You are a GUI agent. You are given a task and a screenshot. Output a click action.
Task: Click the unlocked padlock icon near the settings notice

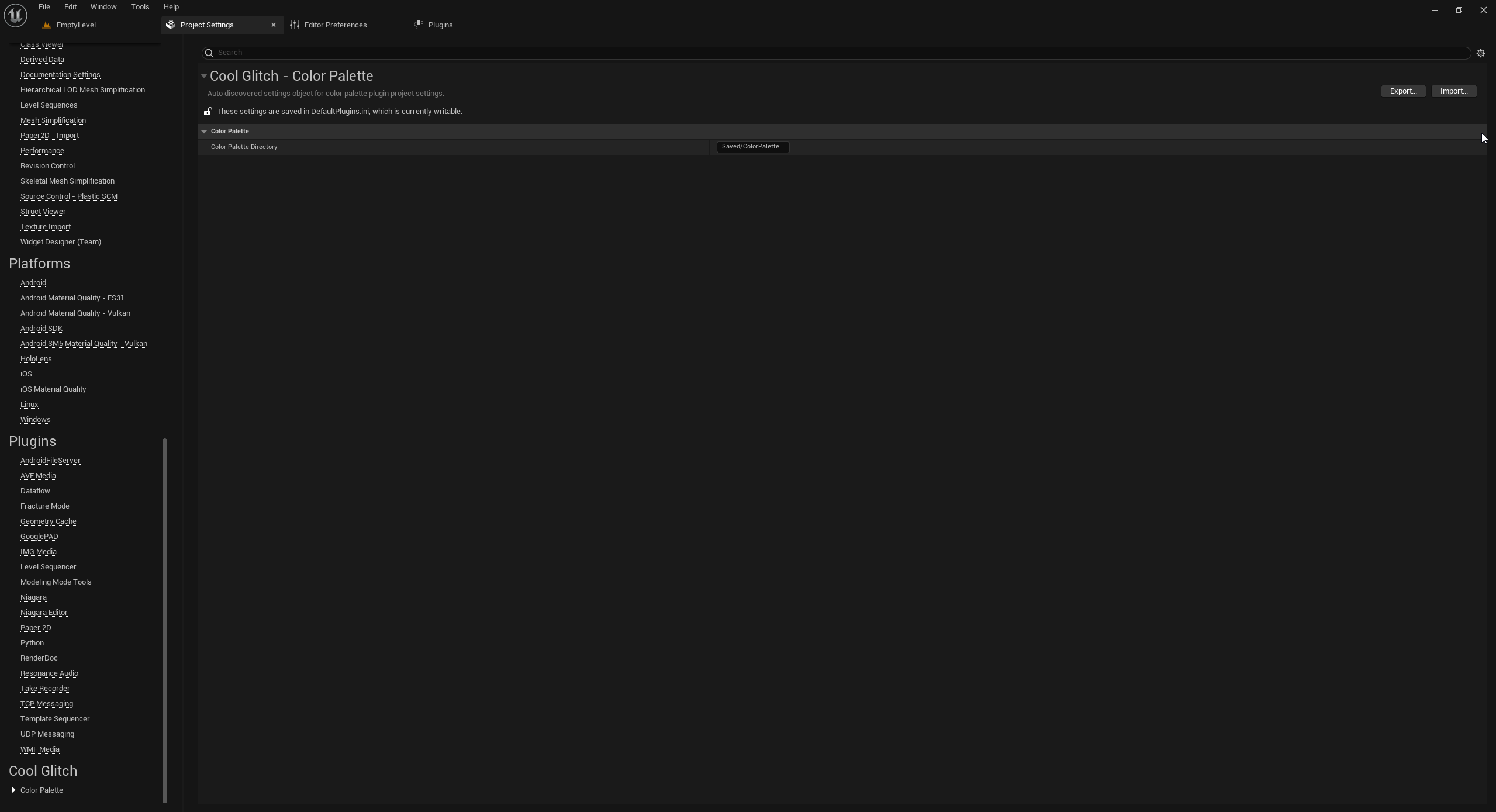(x=208, y=111)
